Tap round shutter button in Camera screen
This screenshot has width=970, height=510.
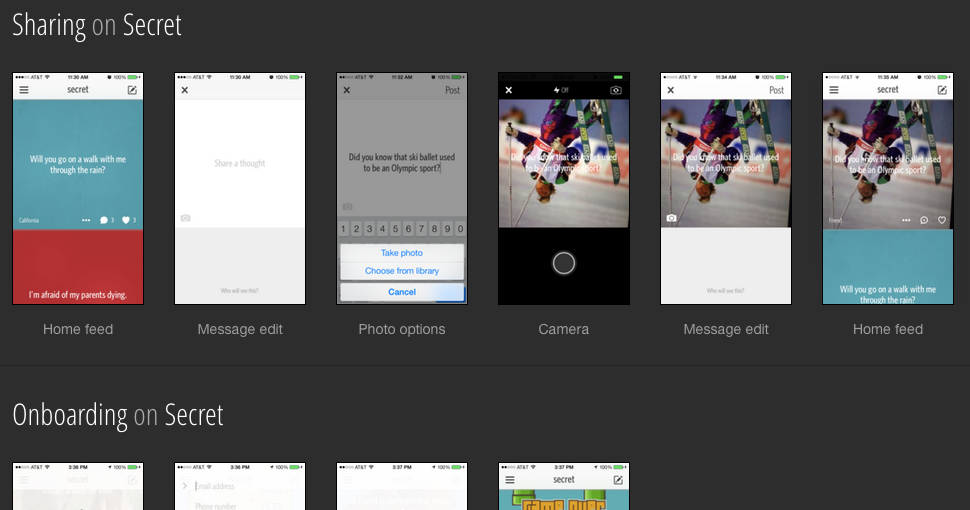(564, 263)
